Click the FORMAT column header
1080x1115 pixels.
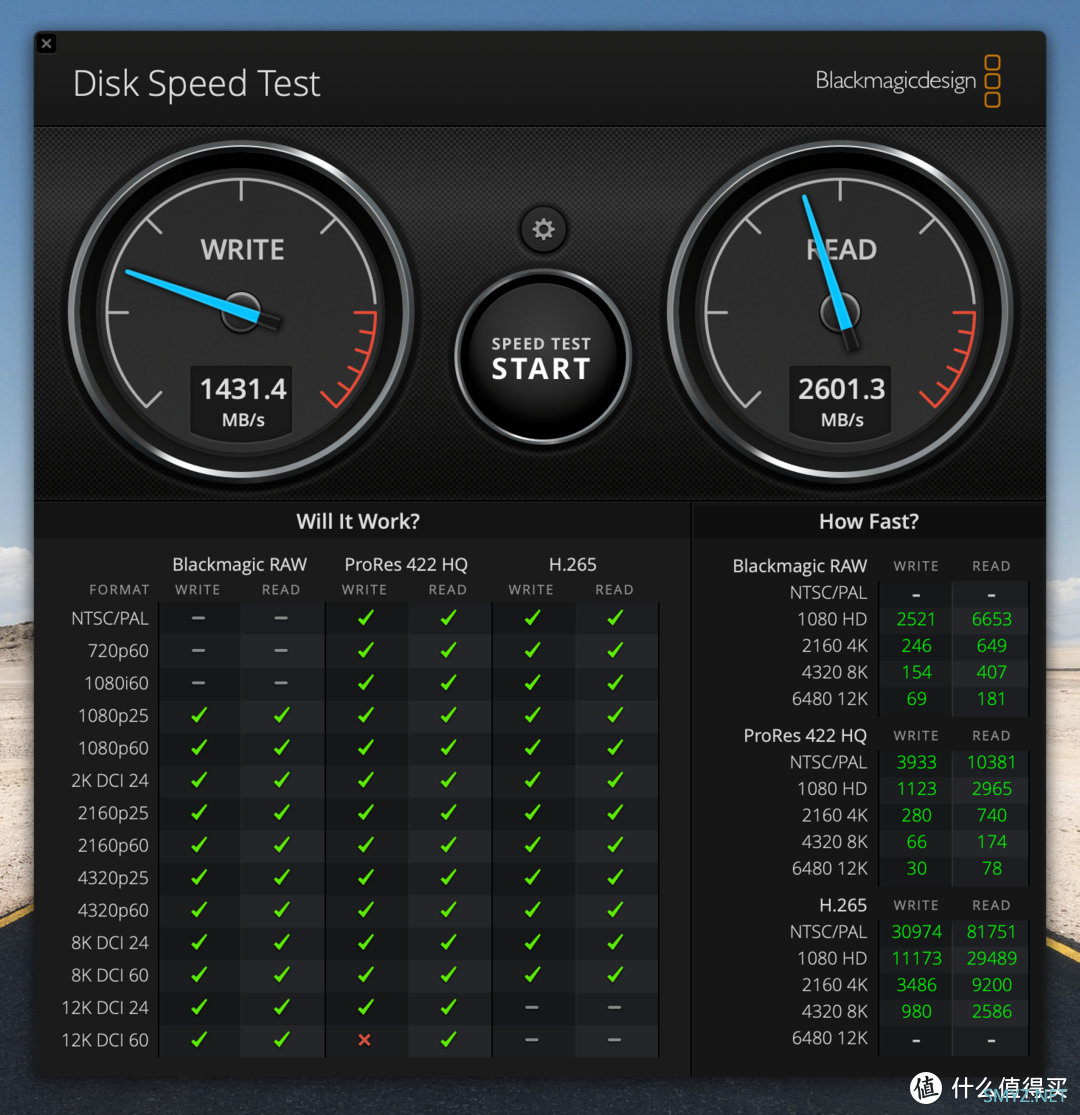click(119, 589)
